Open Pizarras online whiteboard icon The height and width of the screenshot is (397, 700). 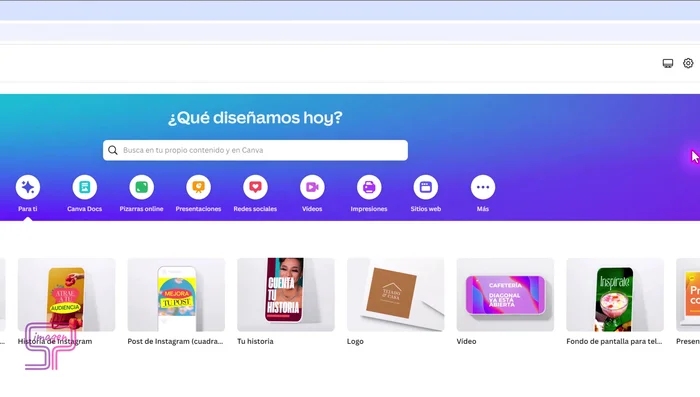tap(142, 187)
